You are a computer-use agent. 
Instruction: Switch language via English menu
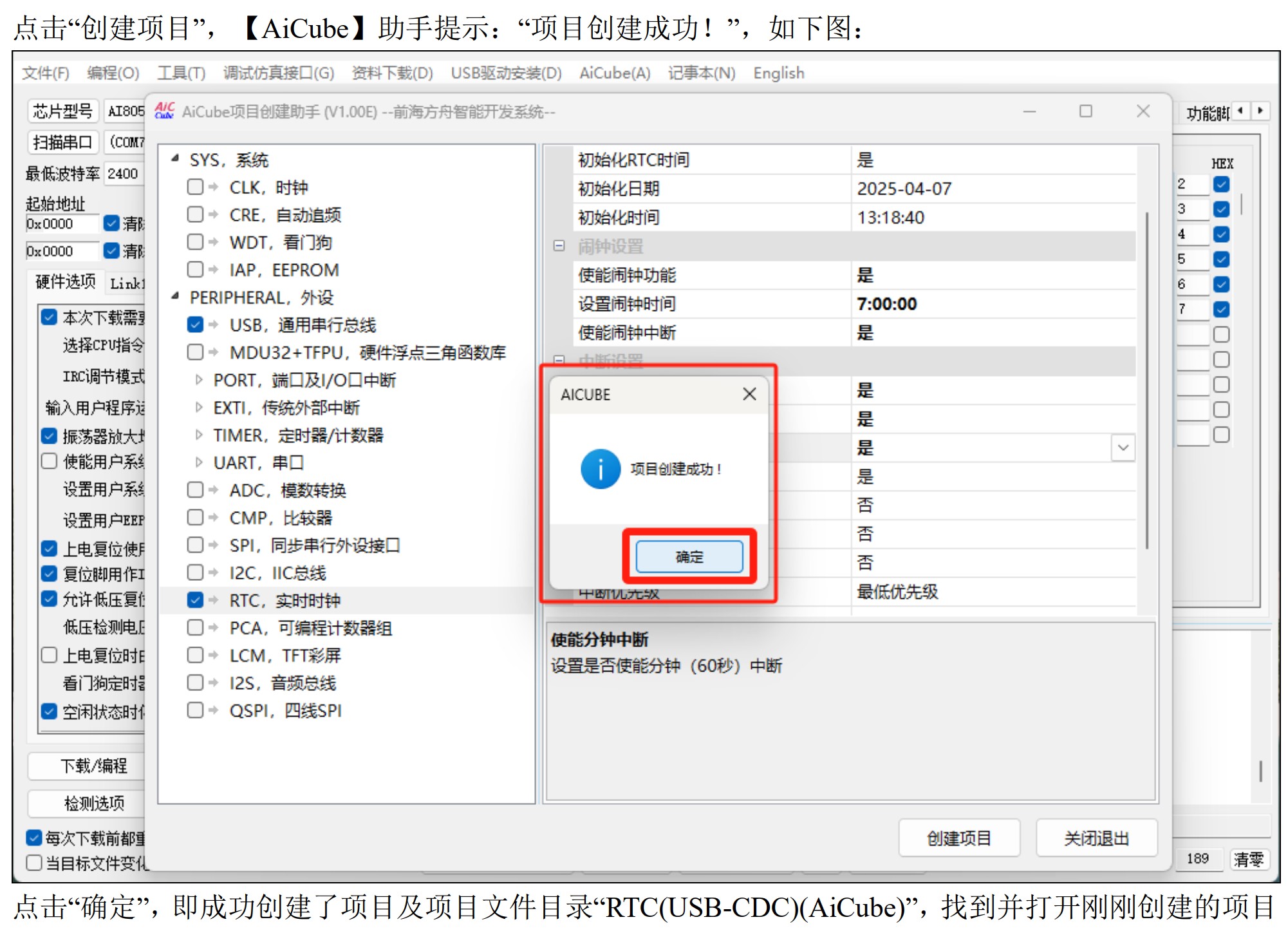point(779,73)
